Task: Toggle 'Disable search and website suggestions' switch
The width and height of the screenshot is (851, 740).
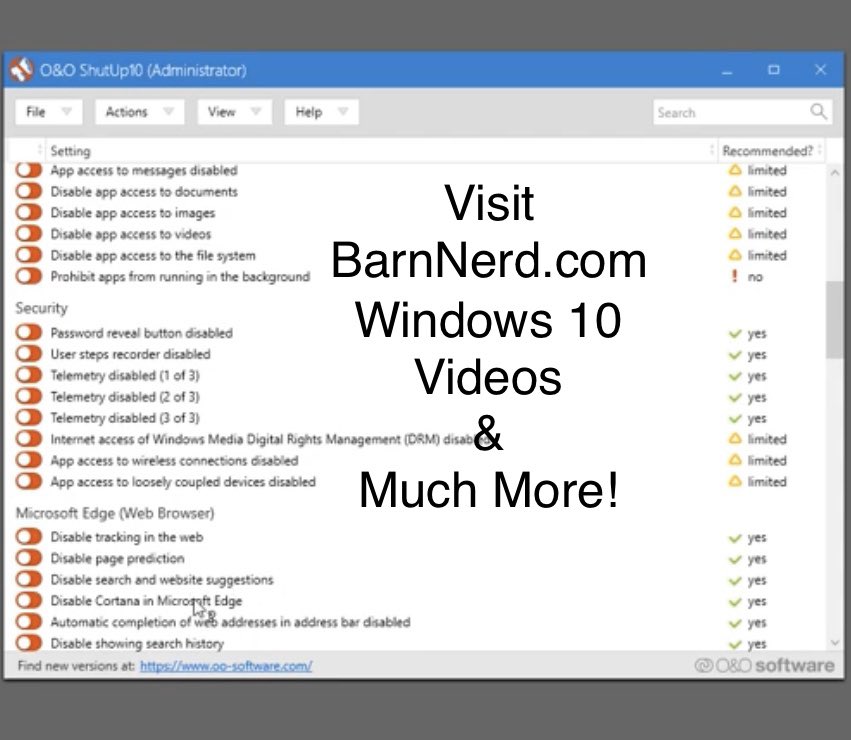Action: [x=29, y=579]
